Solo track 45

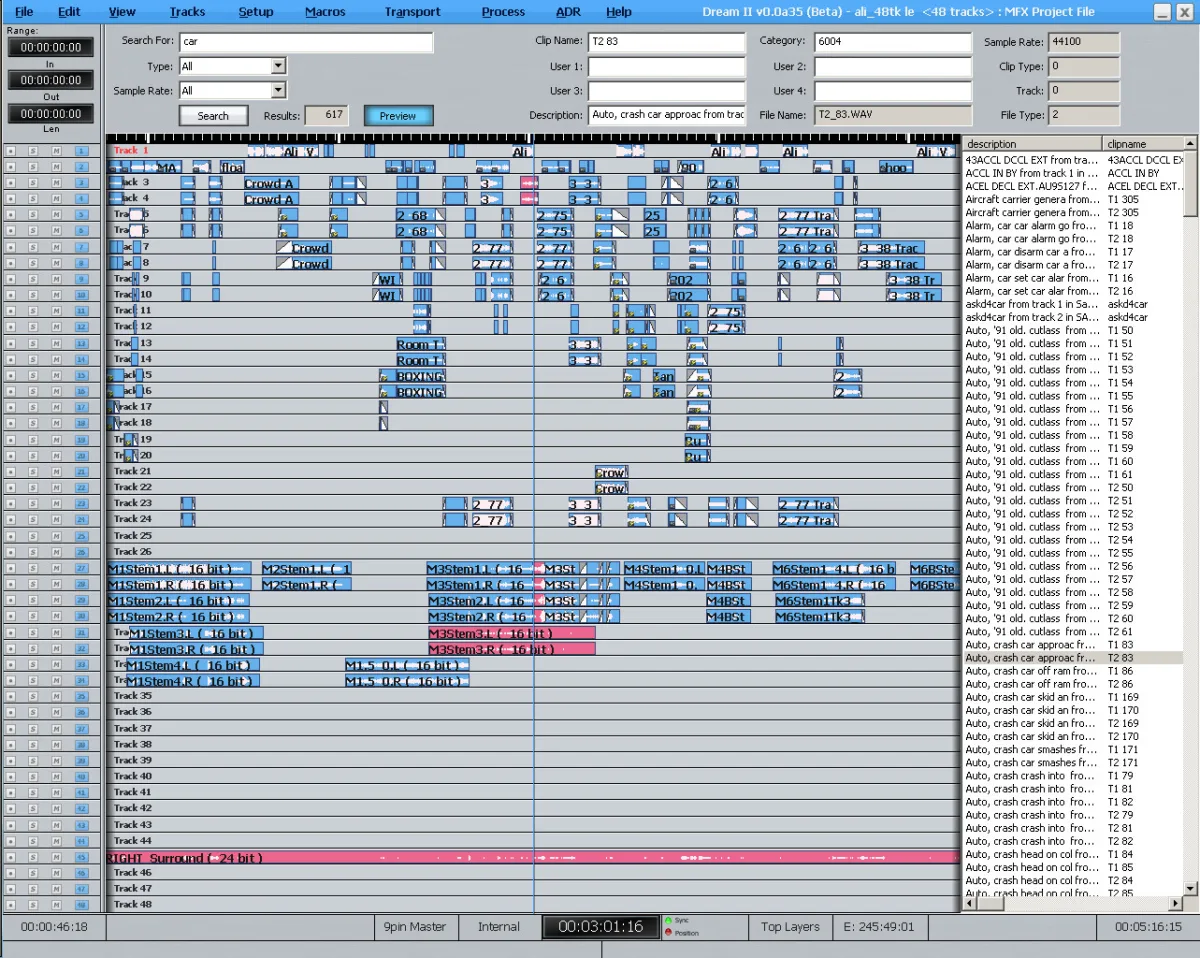click(34, 857)
